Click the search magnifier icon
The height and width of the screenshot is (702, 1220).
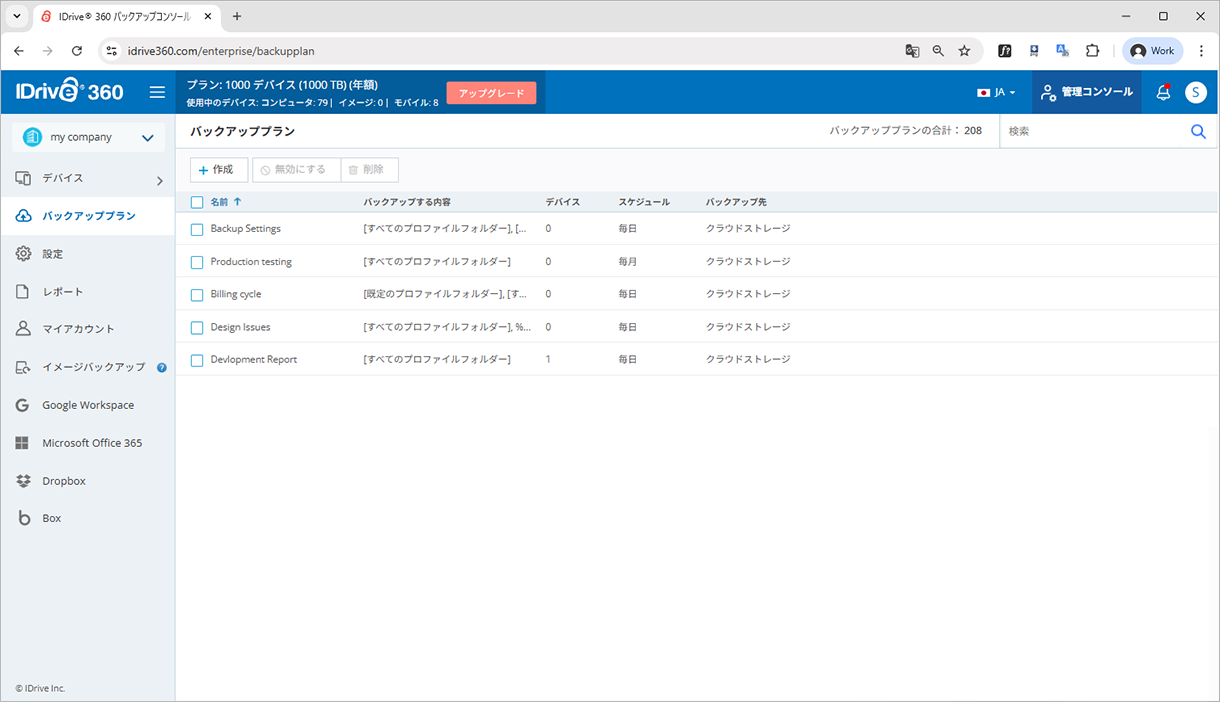(x=1198, y=130)
